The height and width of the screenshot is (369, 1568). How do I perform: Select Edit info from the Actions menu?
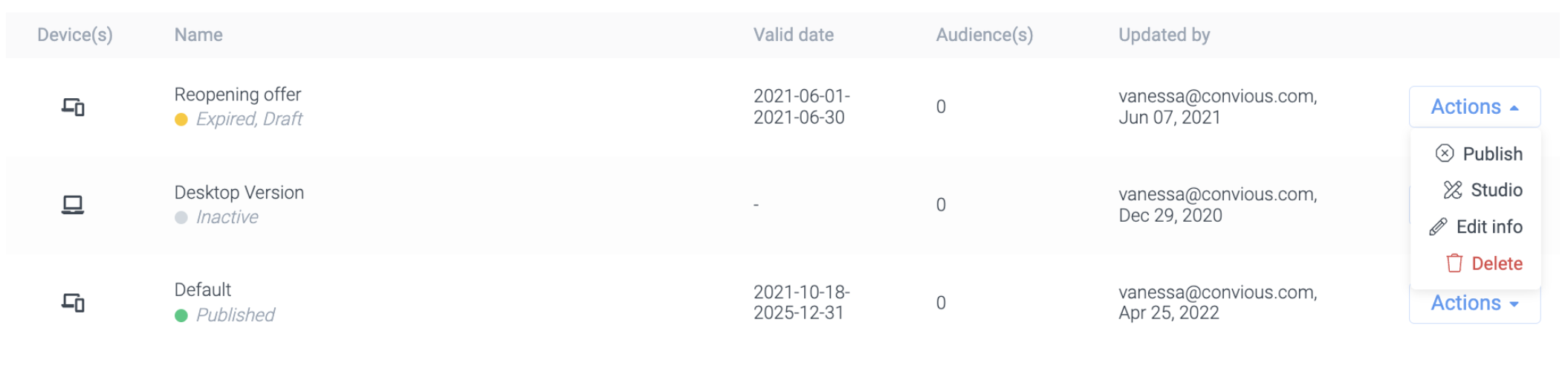[1488, 227]
